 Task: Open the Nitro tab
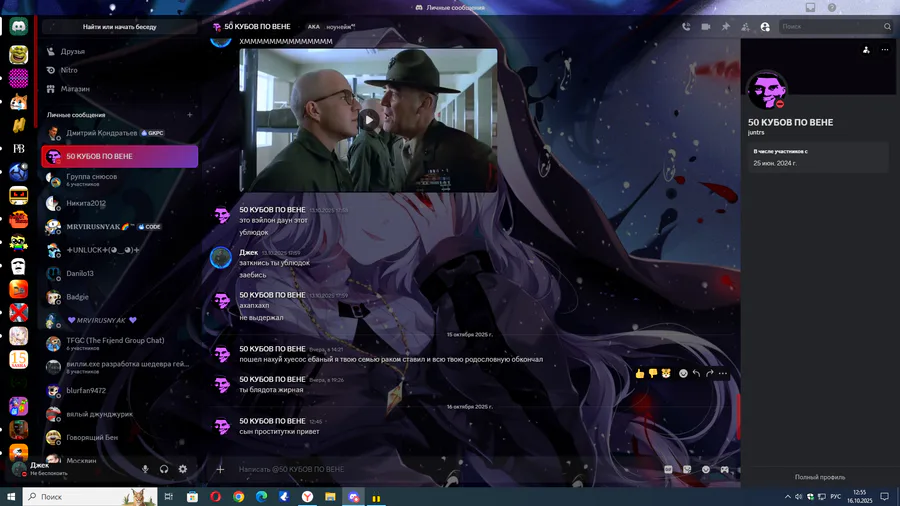tap(119, 70)
